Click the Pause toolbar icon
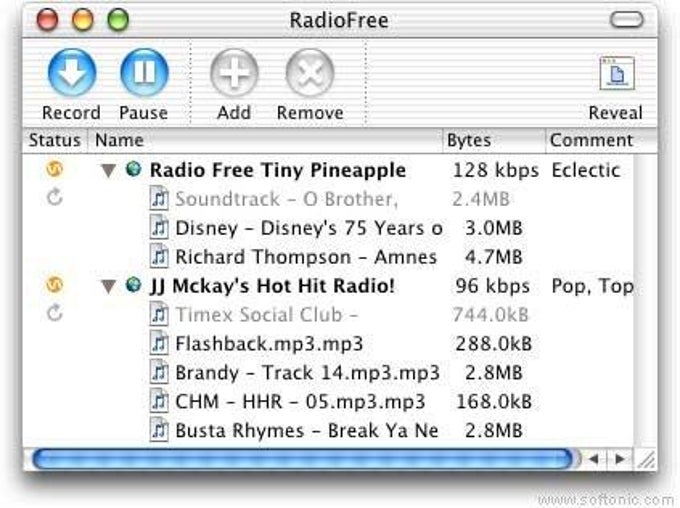 (x=144, y=72)
